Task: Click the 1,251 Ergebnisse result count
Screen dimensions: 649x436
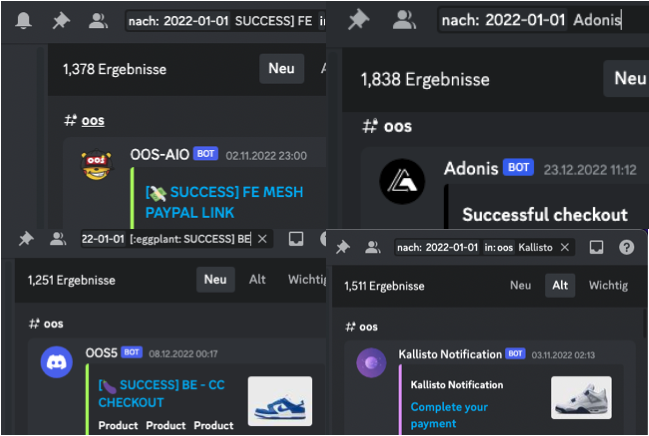Action: click(x=72, y=280)
